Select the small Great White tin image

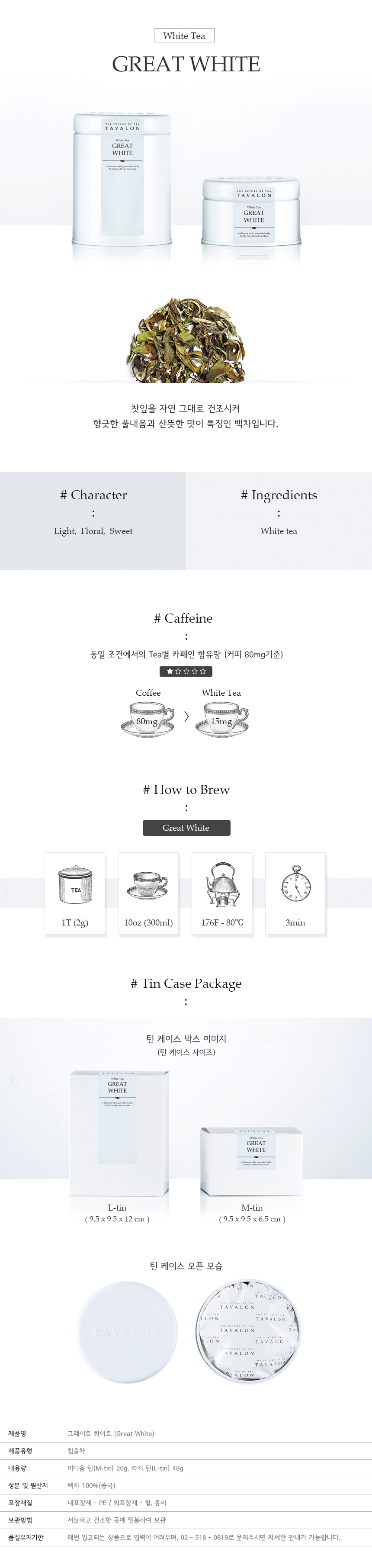pyautogui.click(x=251, y=211)
